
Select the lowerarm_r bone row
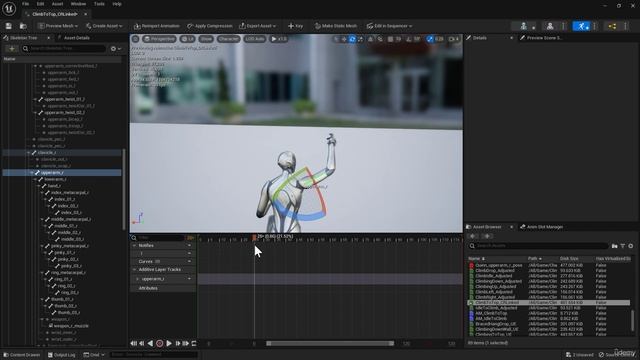point(62,179)
